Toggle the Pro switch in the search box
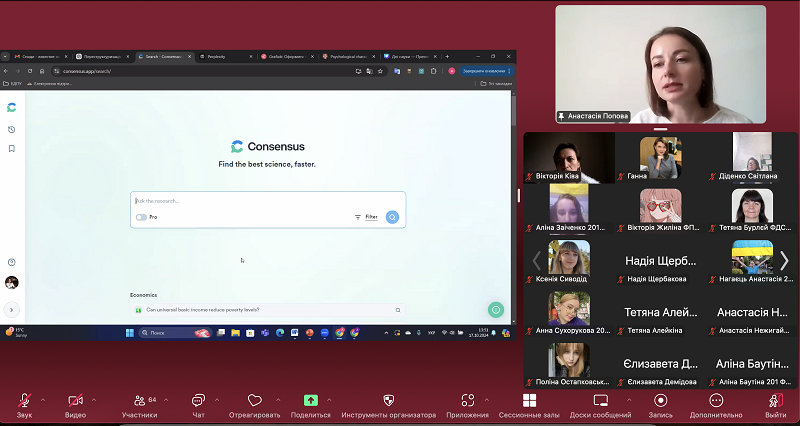The height and width of the screenshot is (426, 800). coord(141,217)
